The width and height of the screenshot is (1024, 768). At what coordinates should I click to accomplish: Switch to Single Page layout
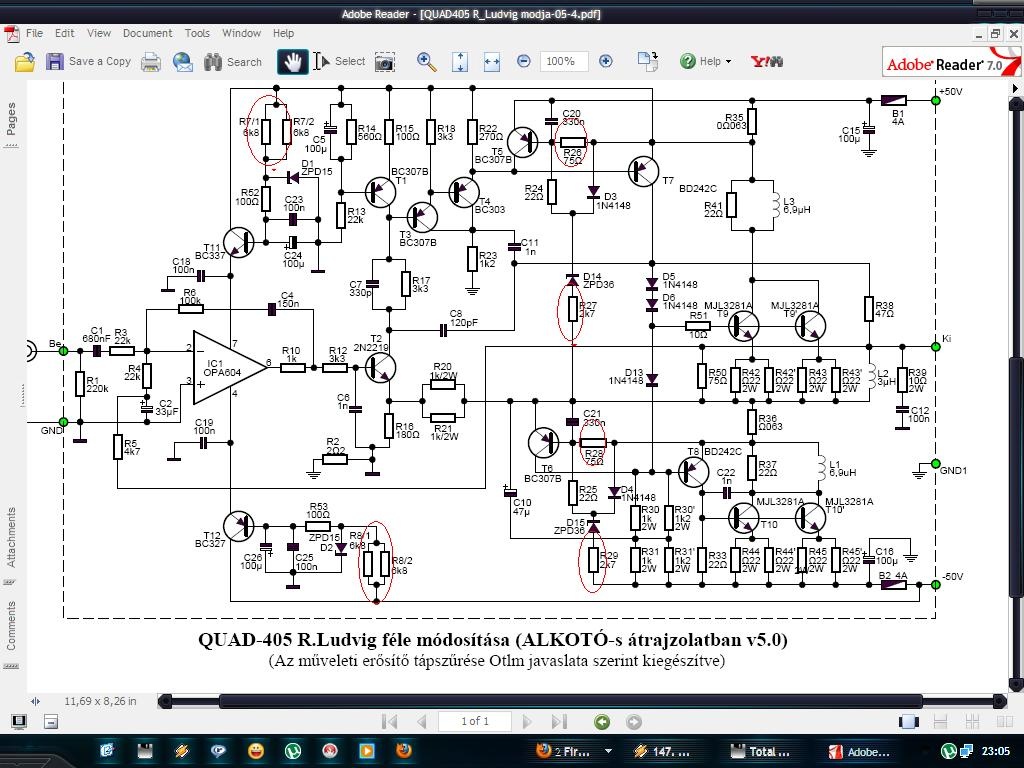coord(908,722)
